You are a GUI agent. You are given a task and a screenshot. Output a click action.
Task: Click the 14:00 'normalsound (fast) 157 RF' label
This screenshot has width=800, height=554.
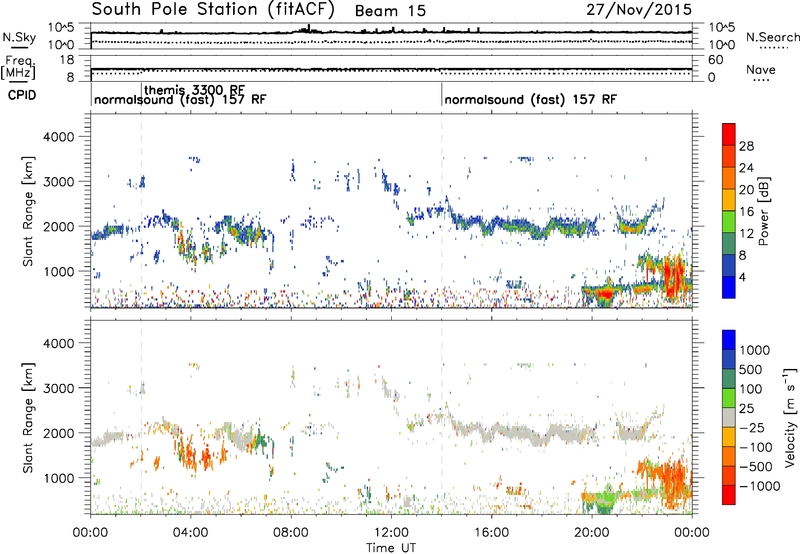(x=531, y=99)
